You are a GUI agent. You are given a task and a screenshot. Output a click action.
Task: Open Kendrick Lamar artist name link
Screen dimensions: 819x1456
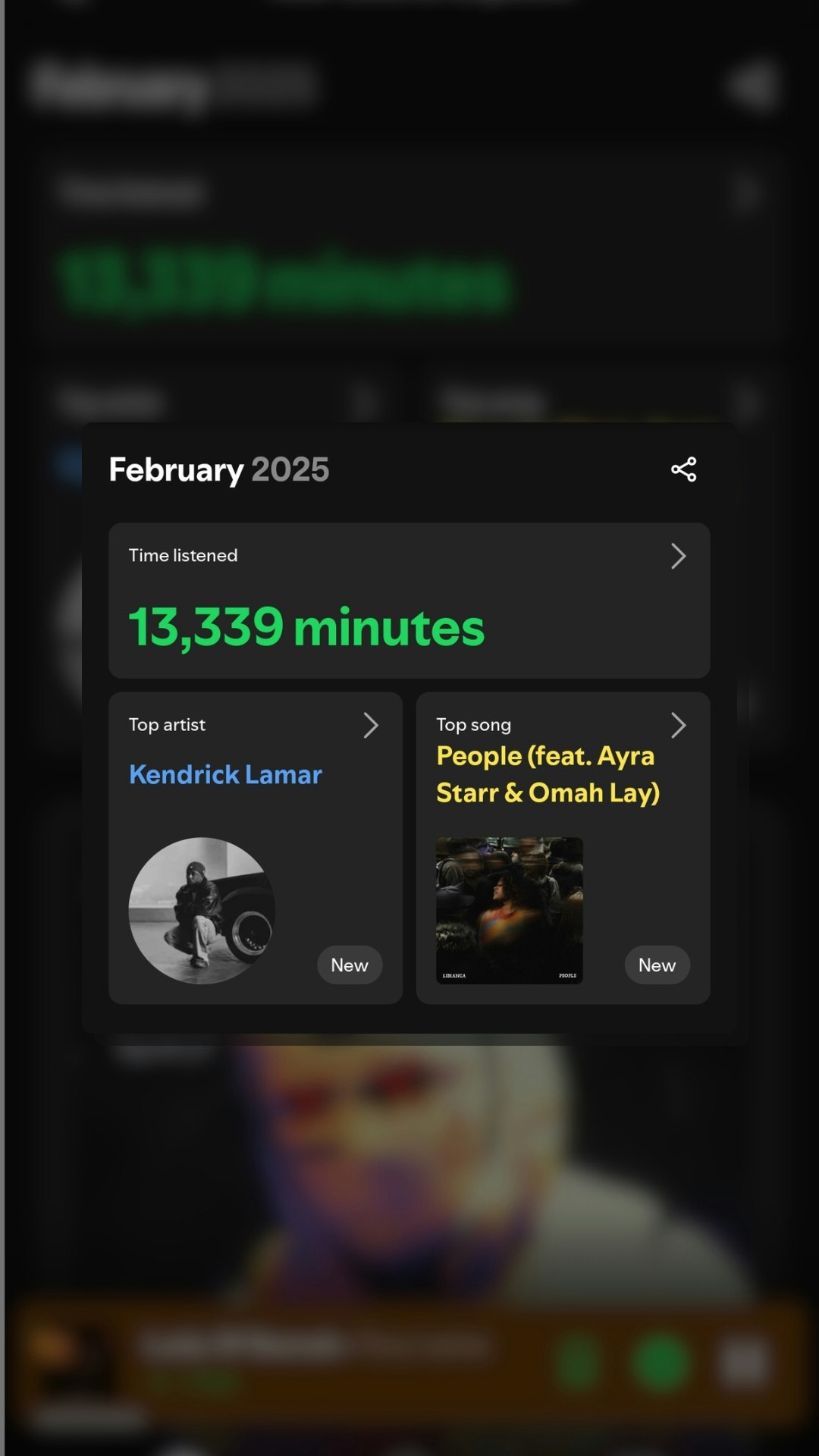(225, 774)
